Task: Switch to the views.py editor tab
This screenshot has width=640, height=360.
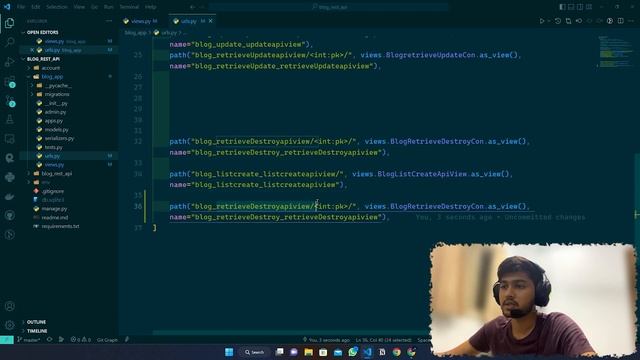Action: point(140,21)
